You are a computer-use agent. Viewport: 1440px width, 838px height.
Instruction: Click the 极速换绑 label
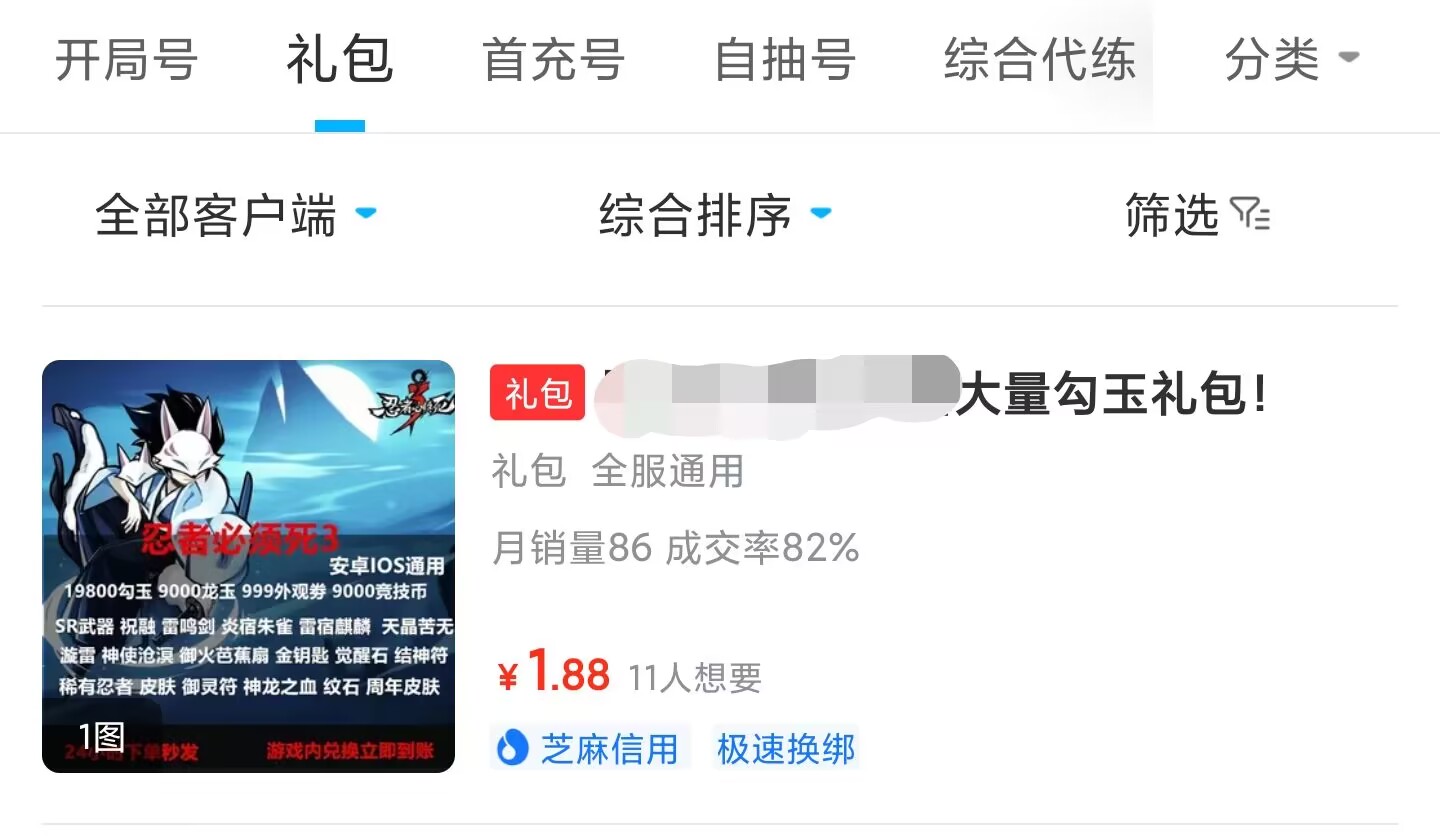(x=786, y=748)
